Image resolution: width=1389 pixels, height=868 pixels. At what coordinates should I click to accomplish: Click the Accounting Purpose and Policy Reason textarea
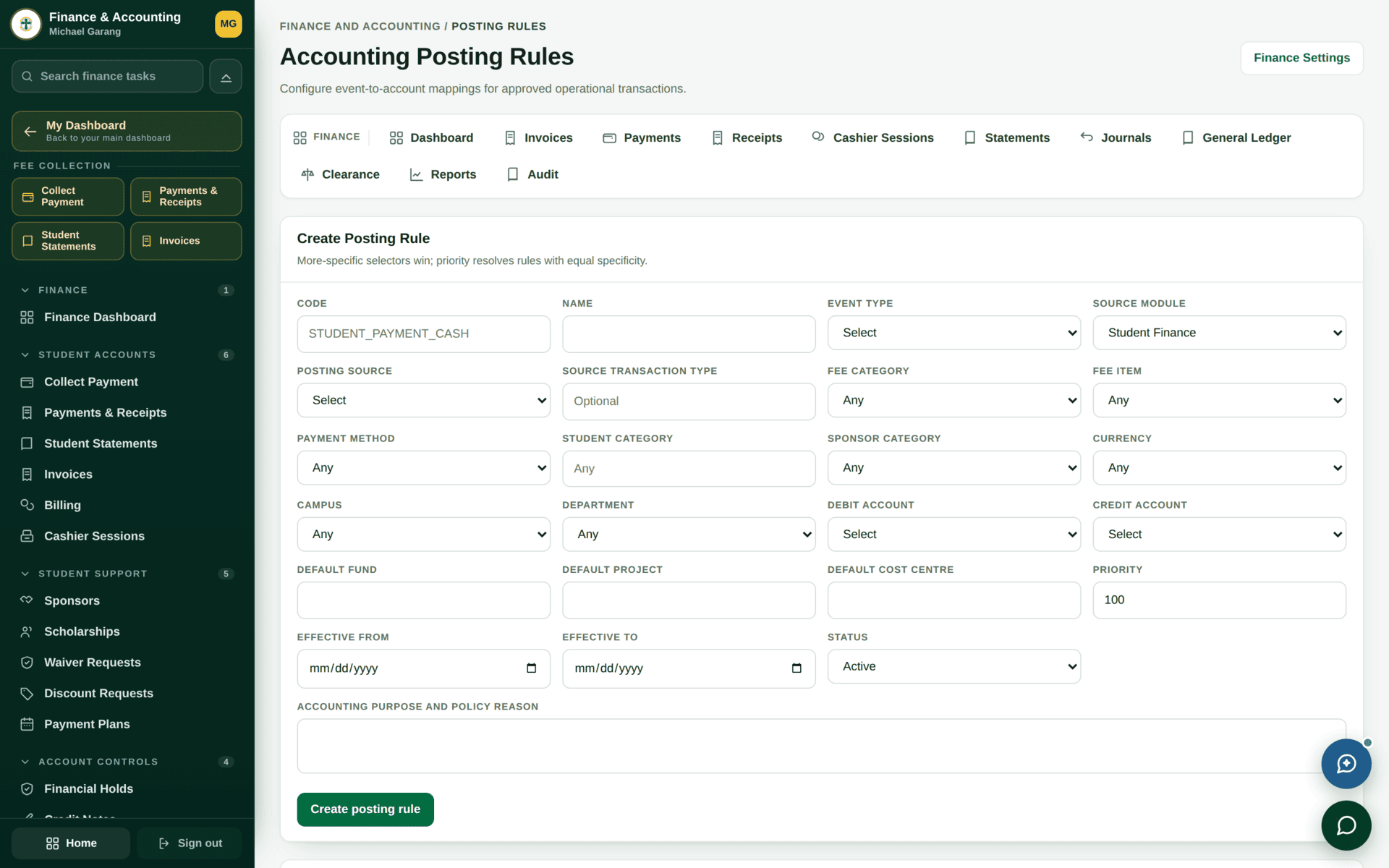pos(821,746)
